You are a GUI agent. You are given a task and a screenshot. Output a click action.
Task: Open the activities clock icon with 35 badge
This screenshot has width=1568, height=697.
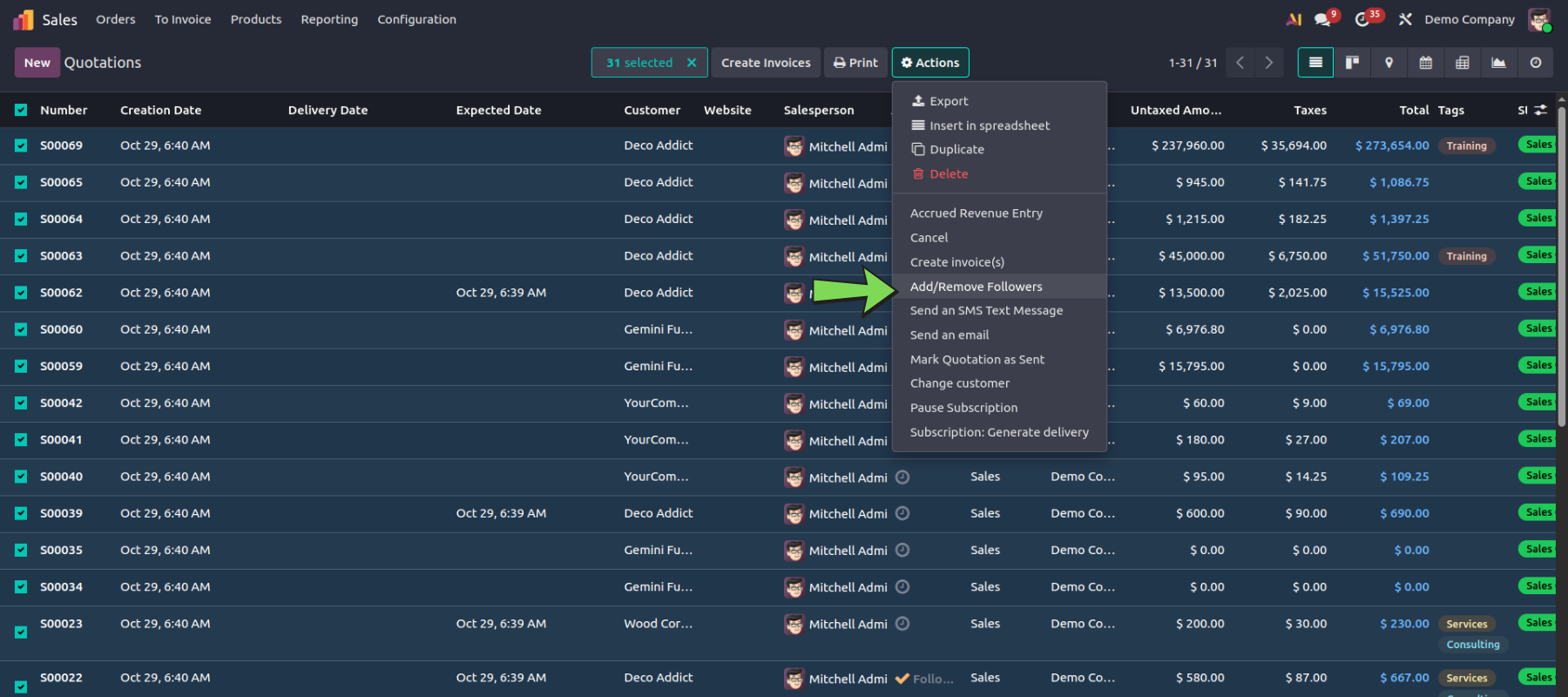(1363, 19)
